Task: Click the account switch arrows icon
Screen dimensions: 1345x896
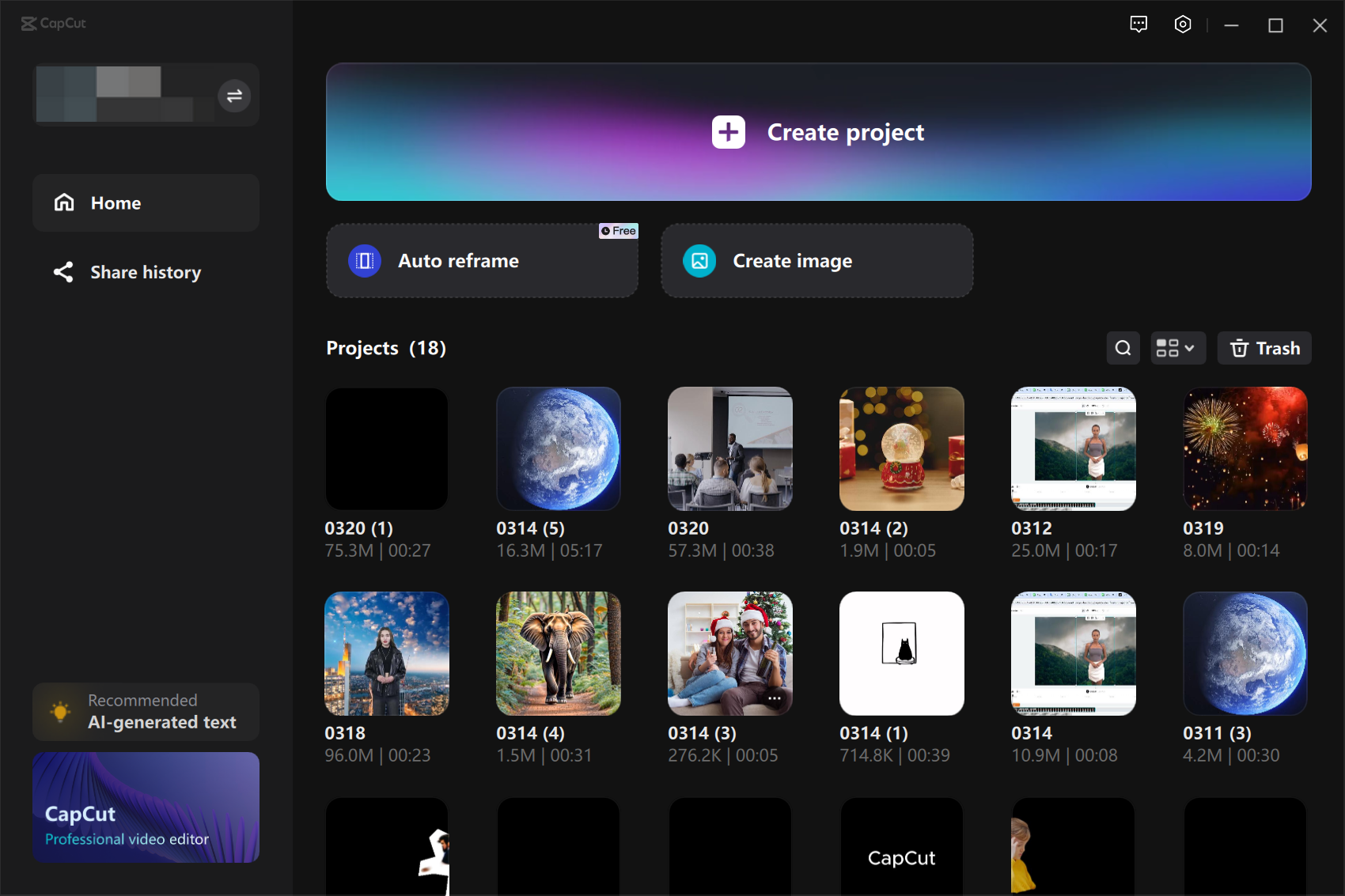Action: pos(233,95)
